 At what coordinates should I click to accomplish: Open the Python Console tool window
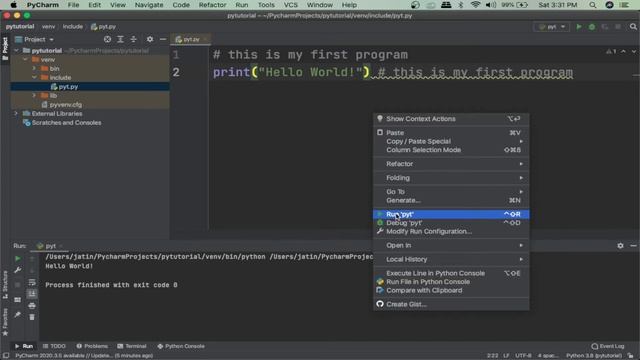(x=181, y=346)
